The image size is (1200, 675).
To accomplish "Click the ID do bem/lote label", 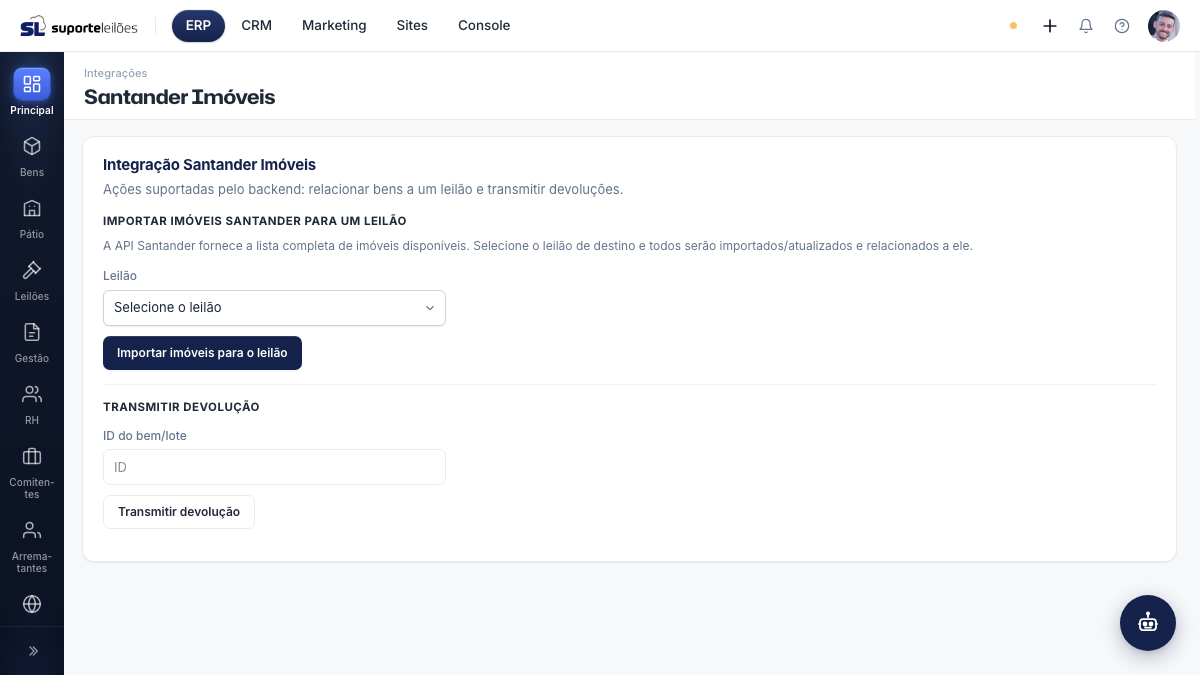I will 145,436.
